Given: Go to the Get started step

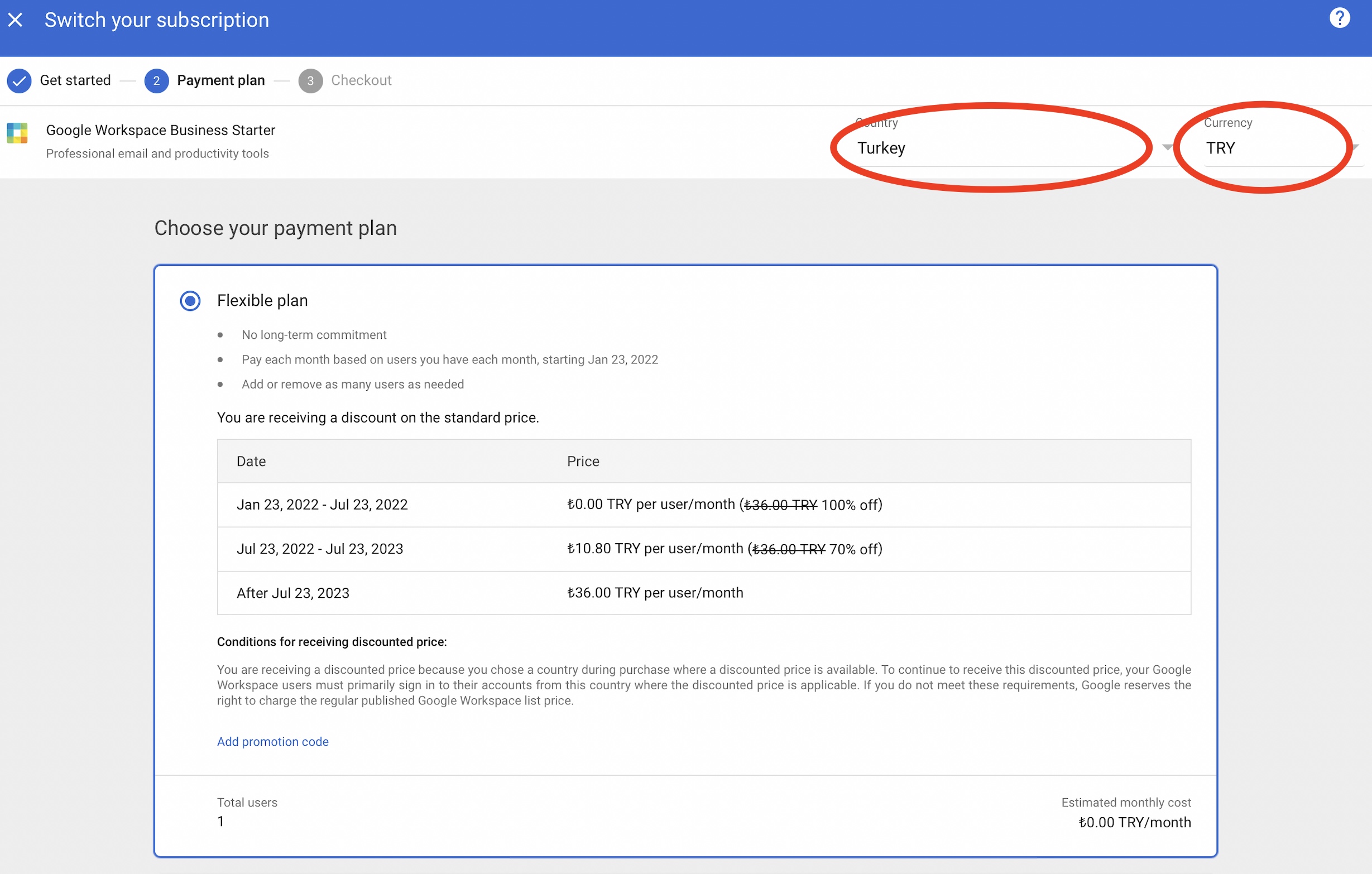Looking at the screenshot, I should click(x=75, y=80).
